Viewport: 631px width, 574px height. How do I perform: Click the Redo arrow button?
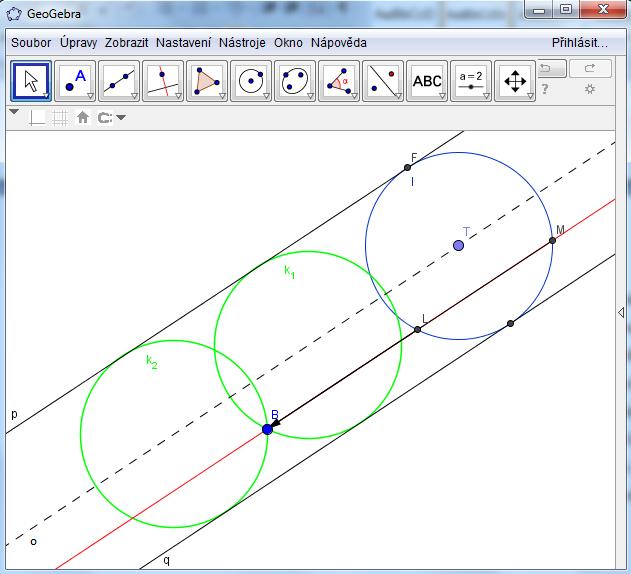590,68
